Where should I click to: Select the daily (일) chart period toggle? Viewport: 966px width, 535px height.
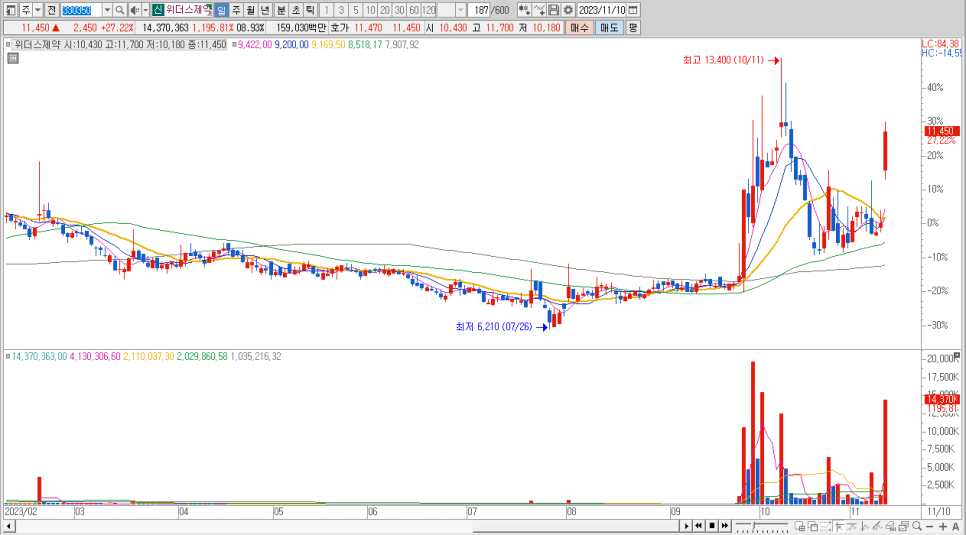pyautogui.click(x=221, y=10)
